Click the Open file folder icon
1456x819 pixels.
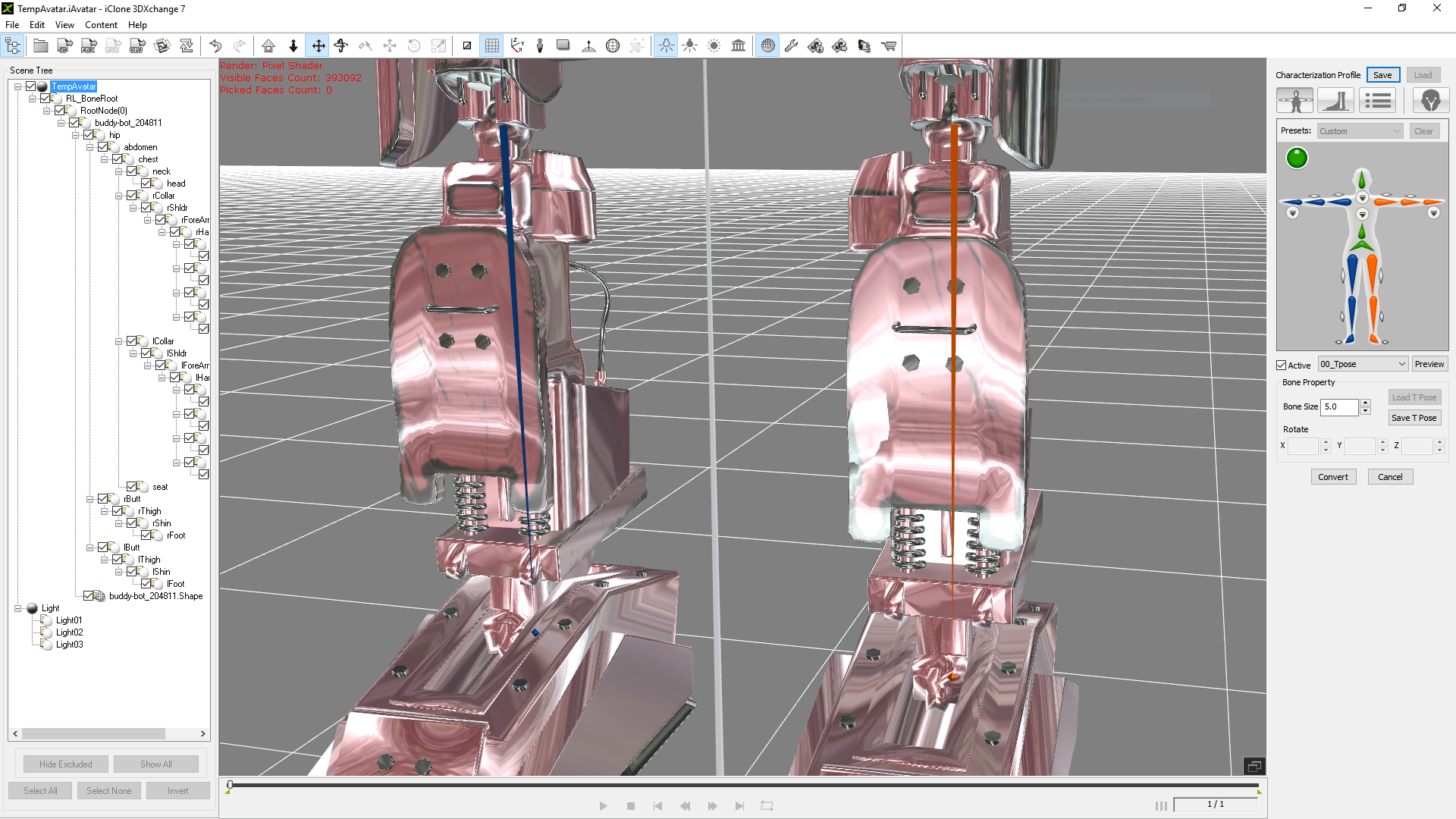pyautogui.click(x=41, y=46)
